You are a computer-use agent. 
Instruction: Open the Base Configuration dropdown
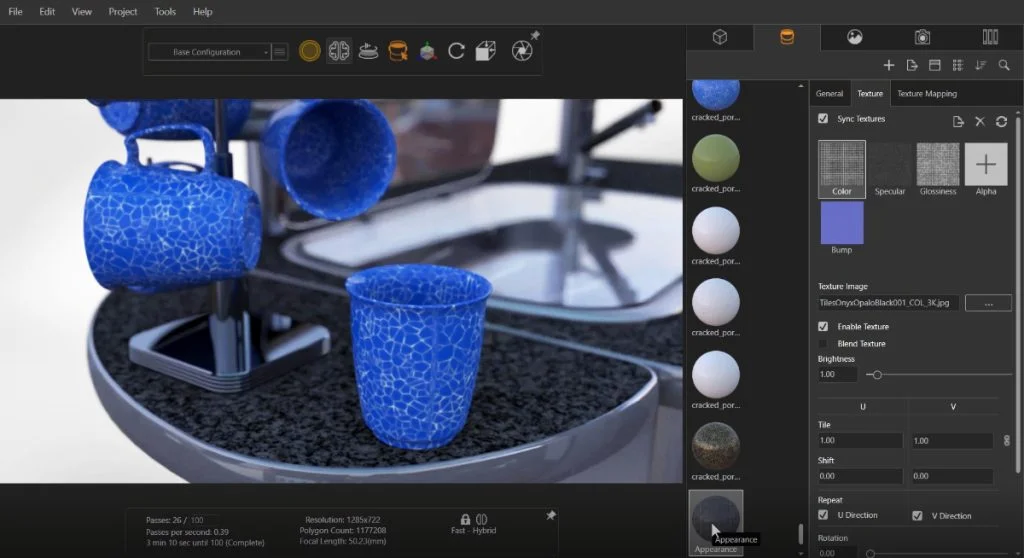(209, 52)
